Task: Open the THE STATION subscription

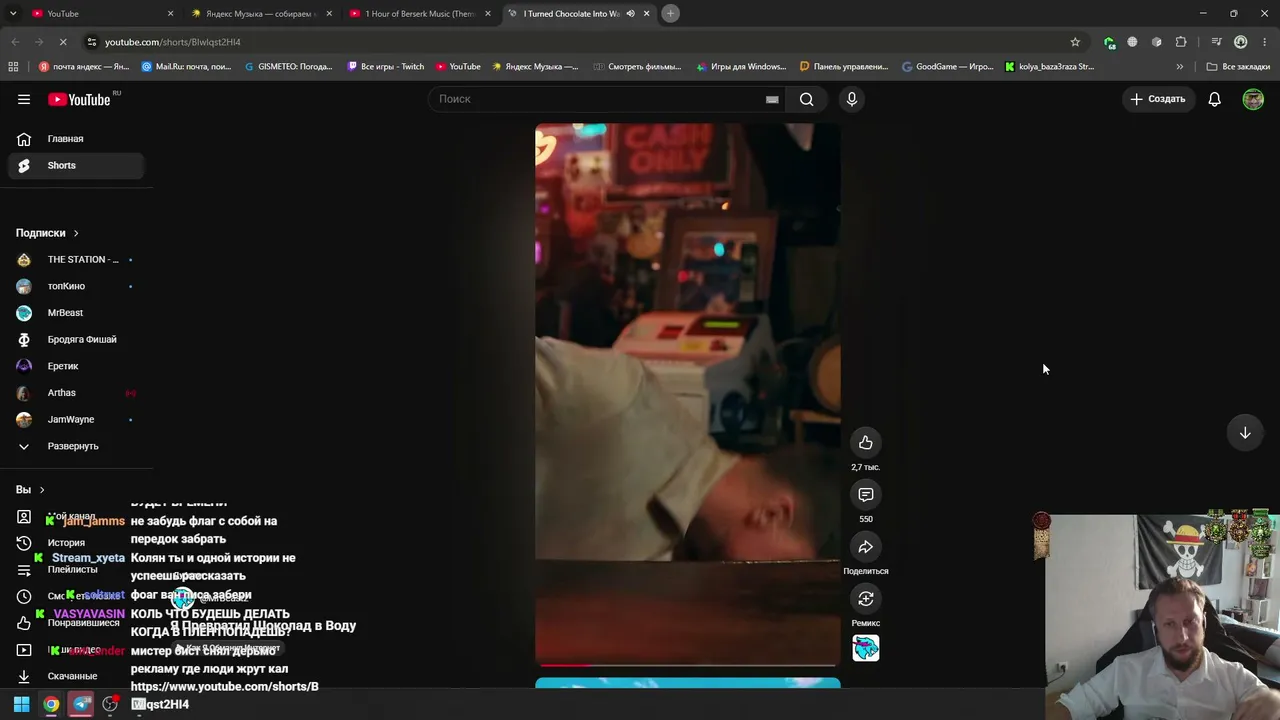Action: (x=76, y=260)
